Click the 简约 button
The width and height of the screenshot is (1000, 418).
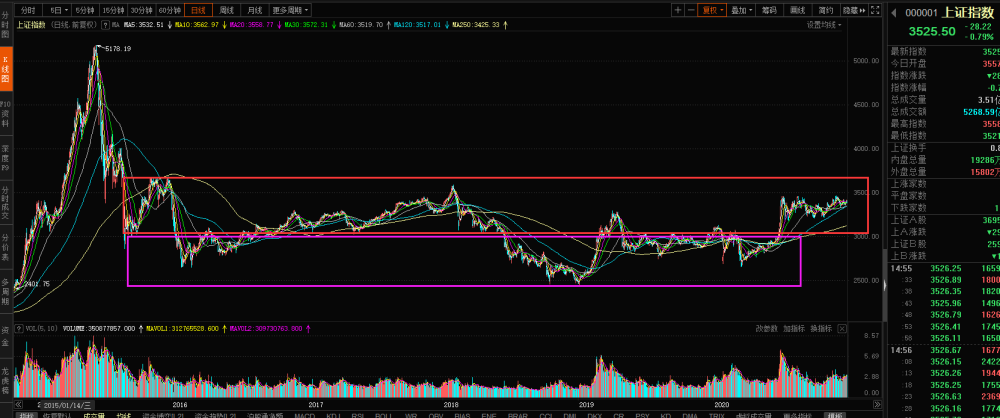coord(825,10)
